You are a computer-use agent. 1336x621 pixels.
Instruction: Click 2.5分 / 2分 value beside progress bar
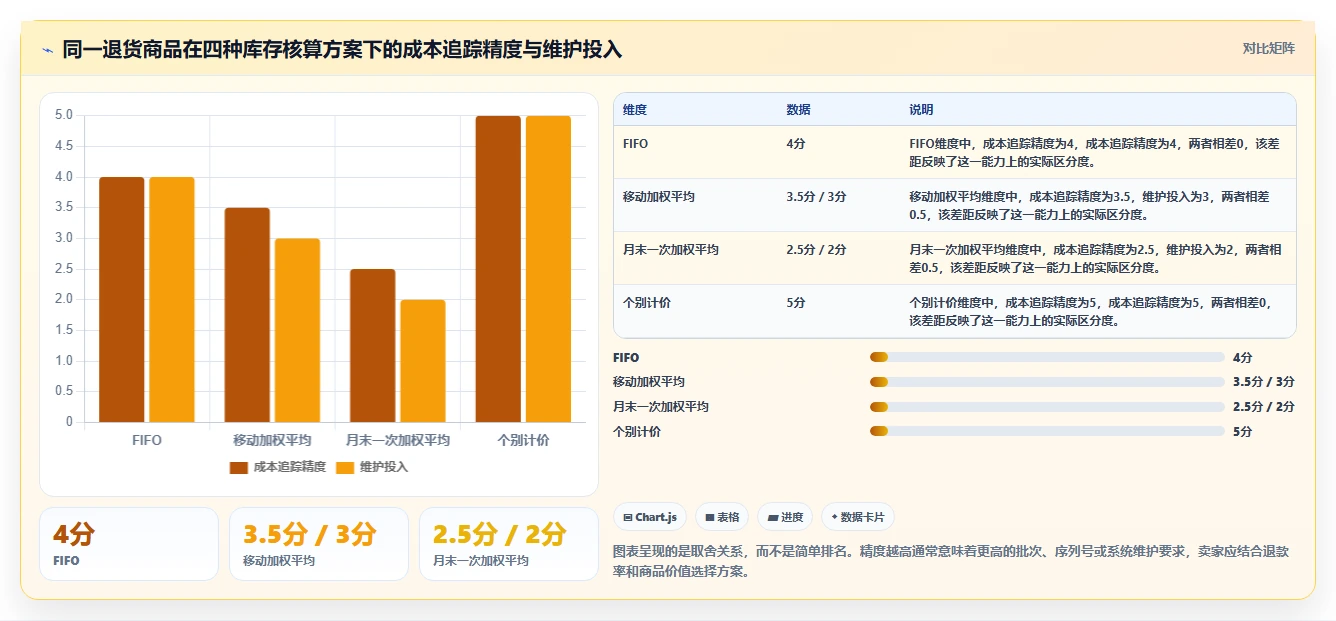[x=1264, y=407]
